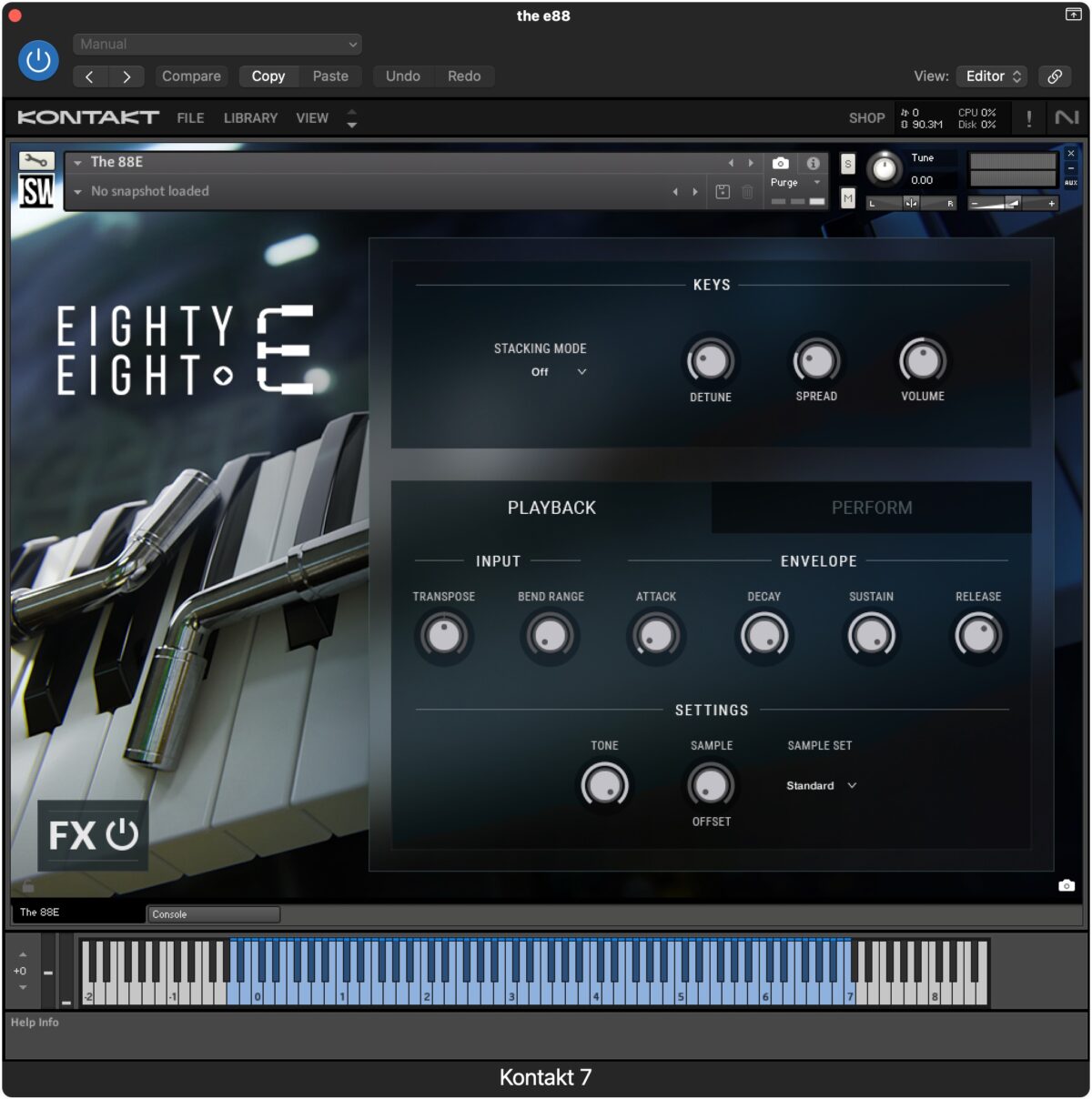Save snapshot with floppy disk icon
This screenshot has height=1099, width=1092.
point(723,192)
